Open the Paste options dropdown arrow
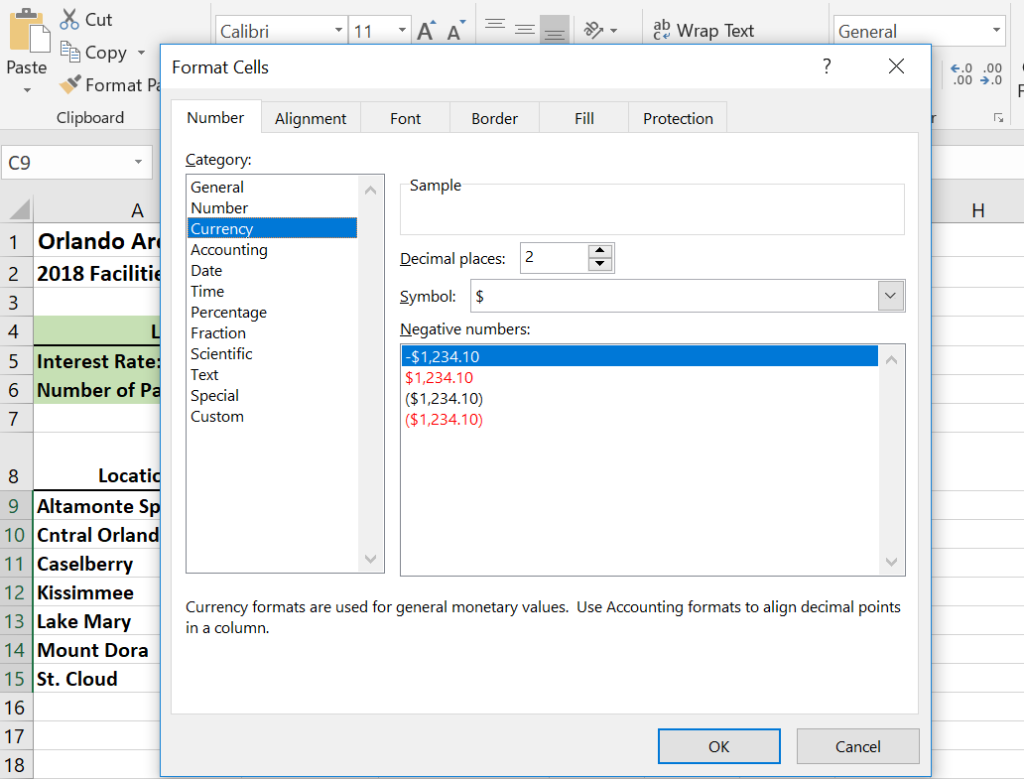The image size is (1024, 779). click(x=27, y=90)
